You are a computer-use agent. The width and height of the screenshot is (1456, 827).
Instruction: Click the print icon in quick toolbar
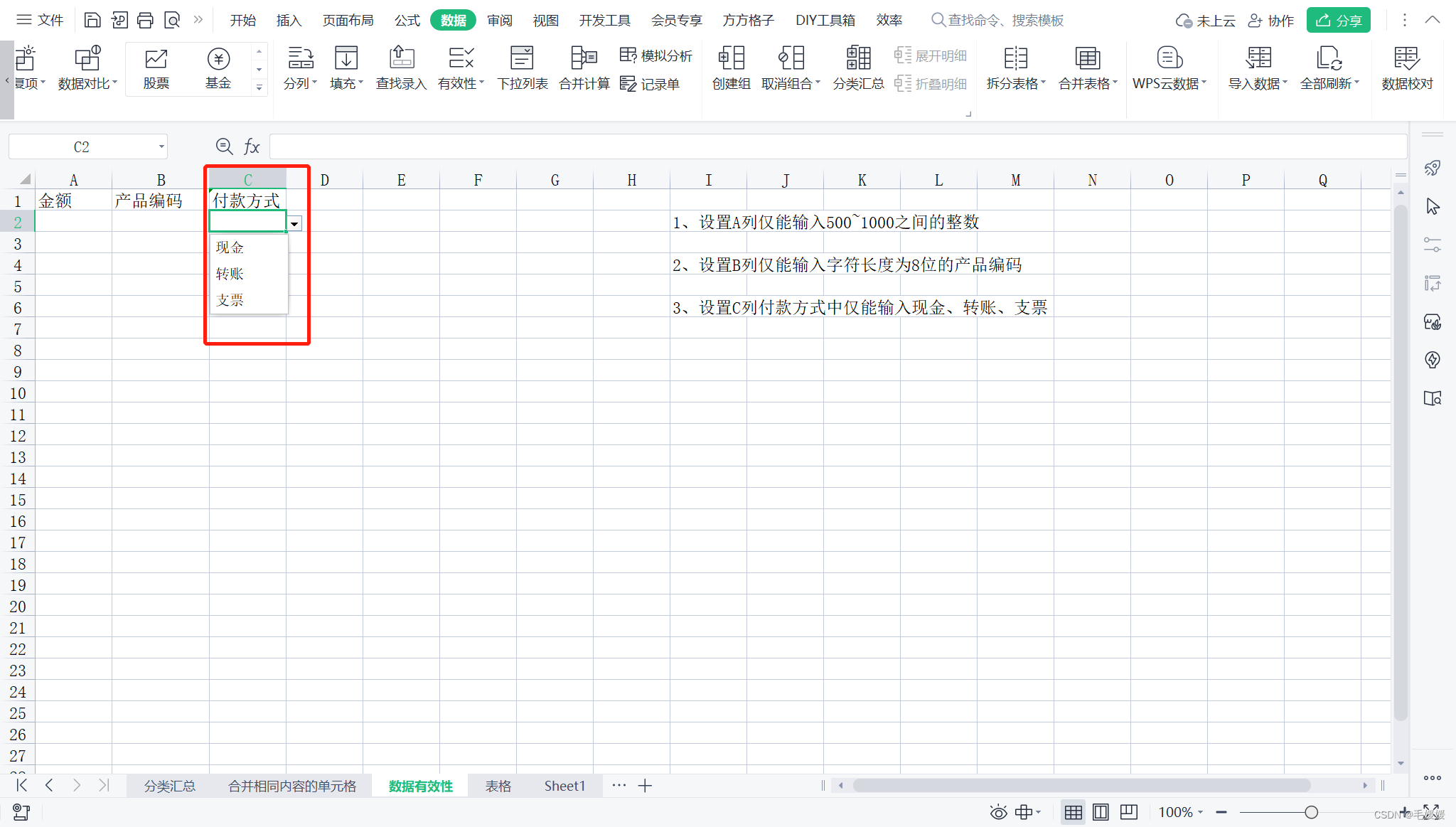[x=145, y=20]
